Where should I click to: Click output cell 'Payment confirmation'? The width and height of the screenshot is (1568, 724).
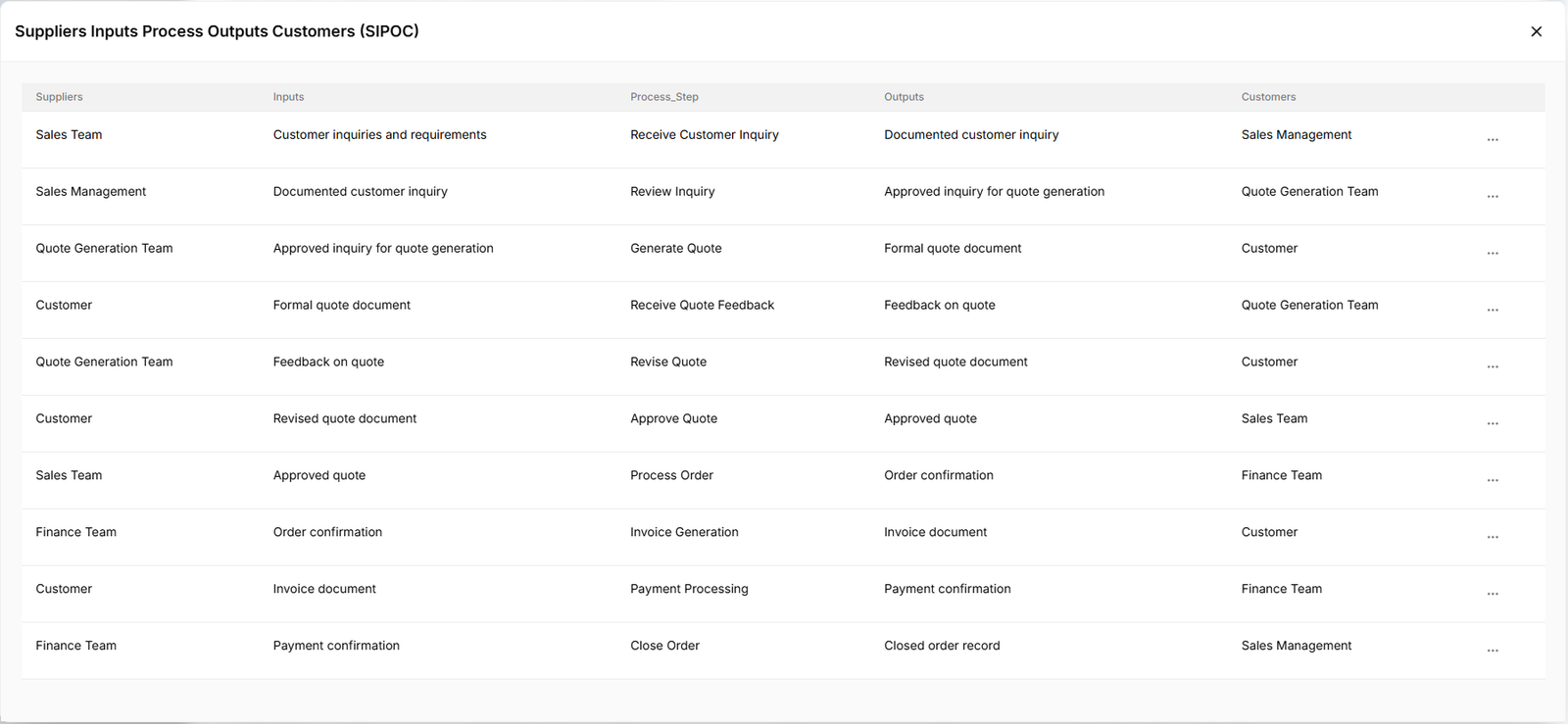(x=948, y=590)
